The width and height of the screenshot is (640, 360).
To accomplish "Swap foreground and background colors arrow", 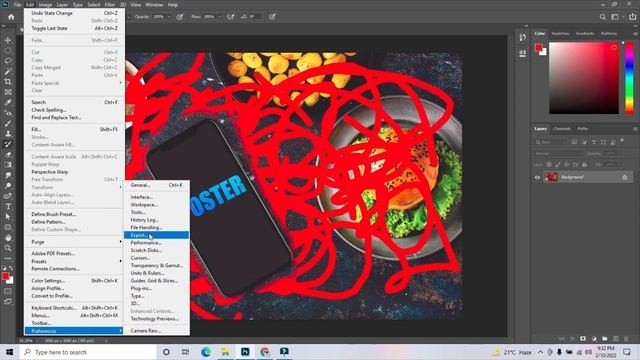I will [x=11, y=268].
